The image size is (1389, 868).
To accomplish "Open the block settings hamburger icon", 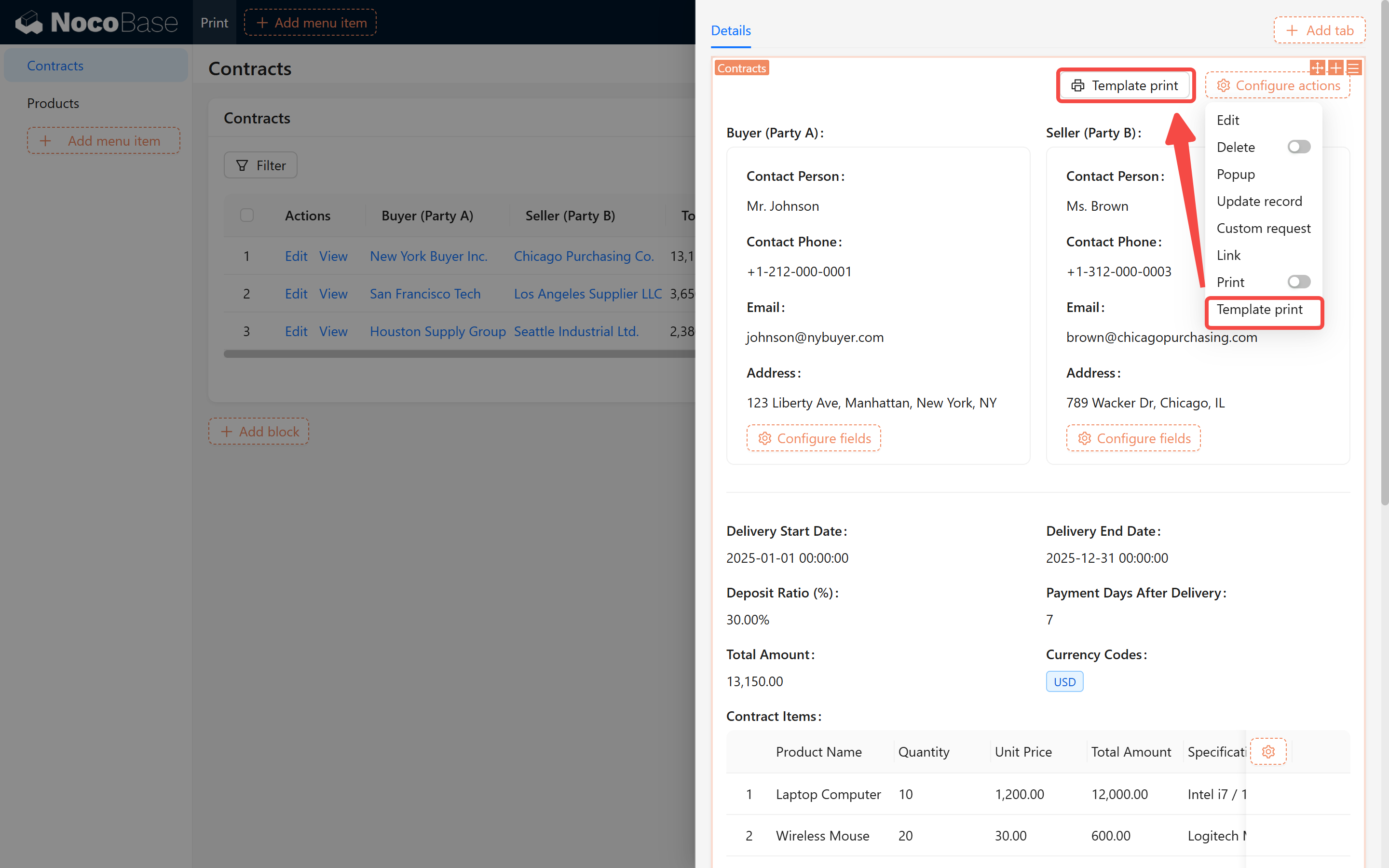I will 1353,68.
